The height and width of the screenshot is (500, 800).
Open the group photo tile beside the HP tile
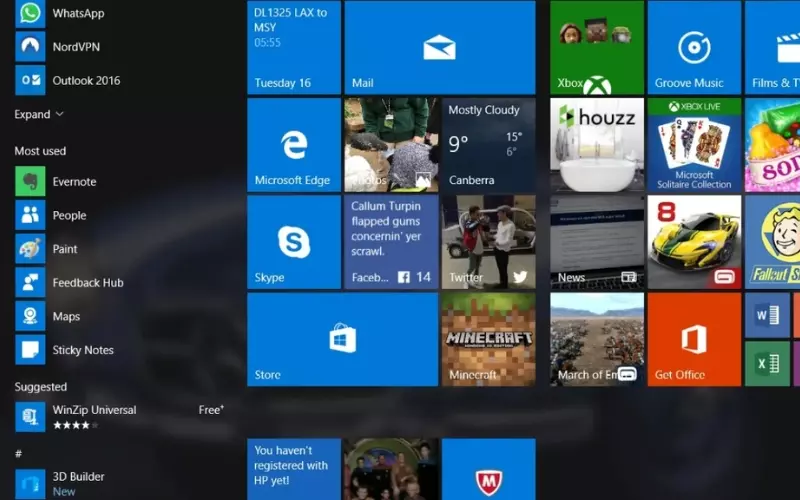coord(391,469)
